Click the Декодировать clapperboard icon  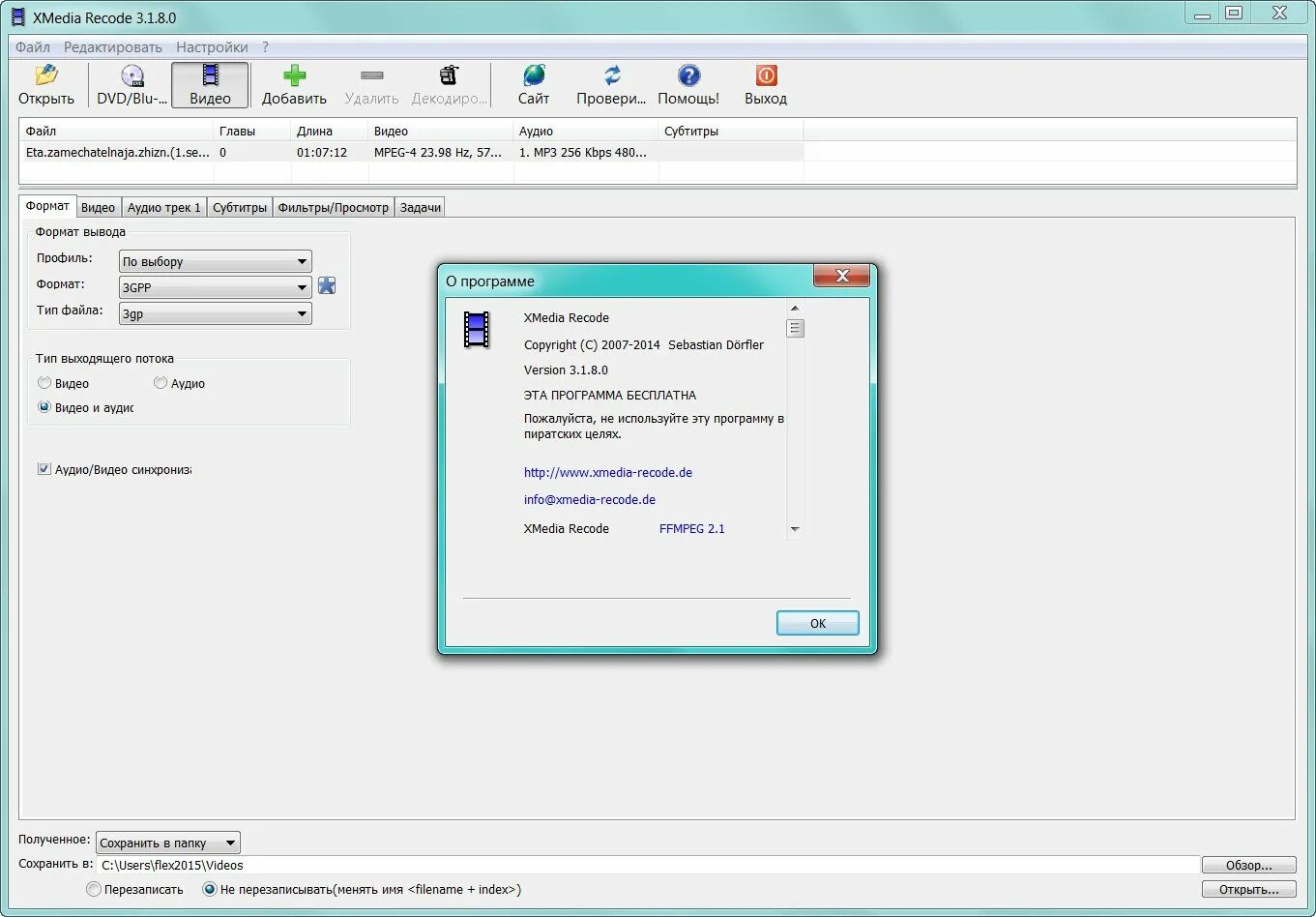(449, 75)
